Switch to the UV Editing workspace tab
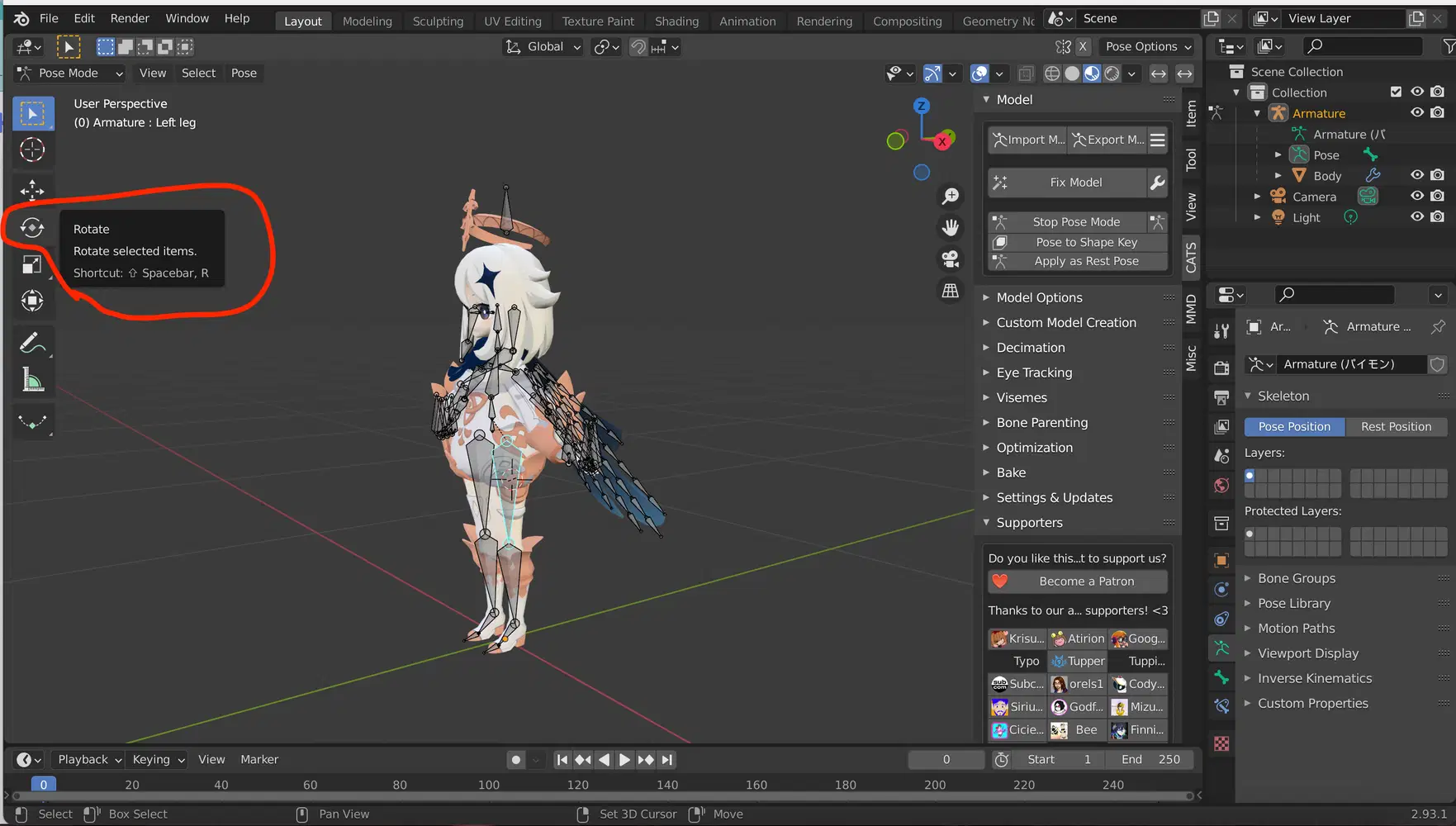Viewport: 1456px width, 826px height. pos(512,21)
